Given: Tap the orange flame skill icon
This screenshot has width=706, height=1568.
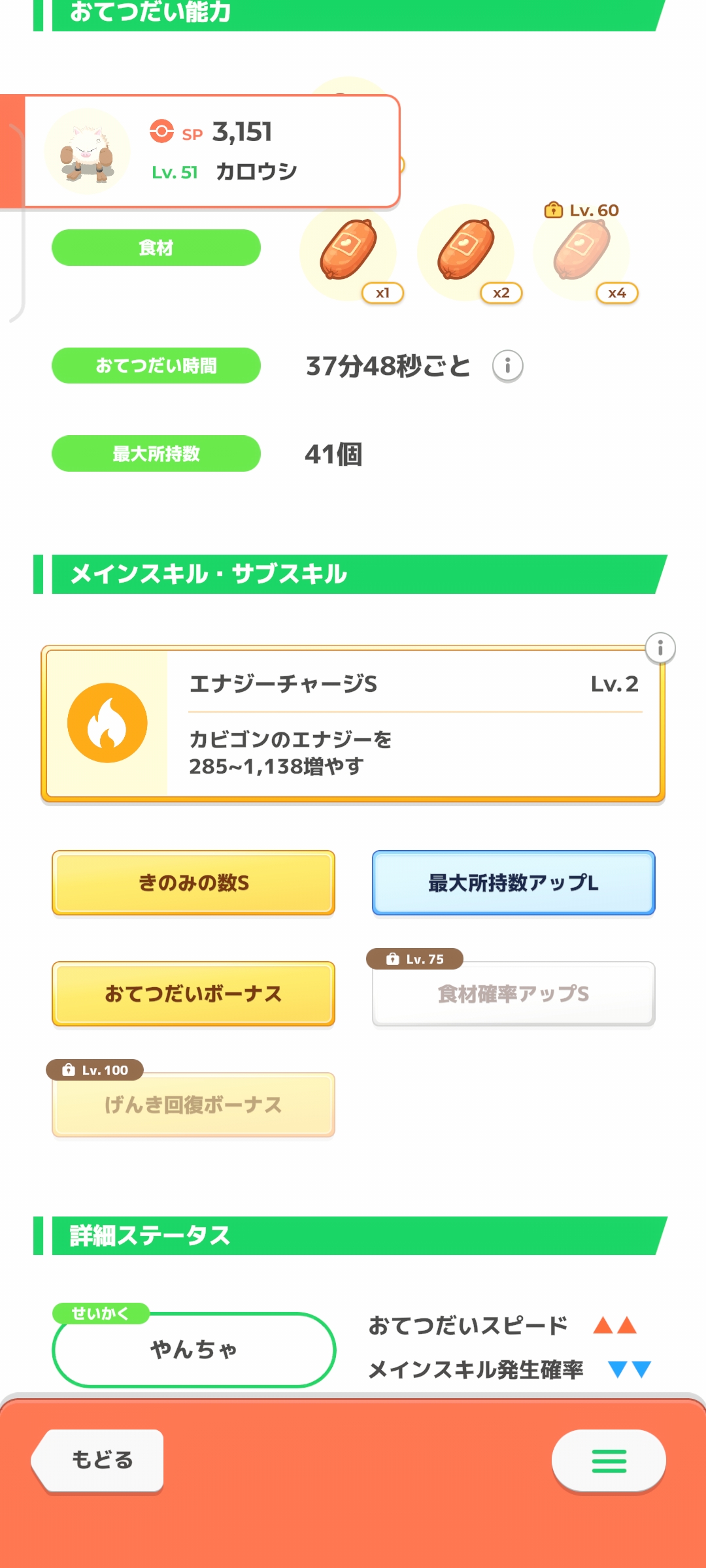Looking at the screenshot, I should (x=107, y=723).
